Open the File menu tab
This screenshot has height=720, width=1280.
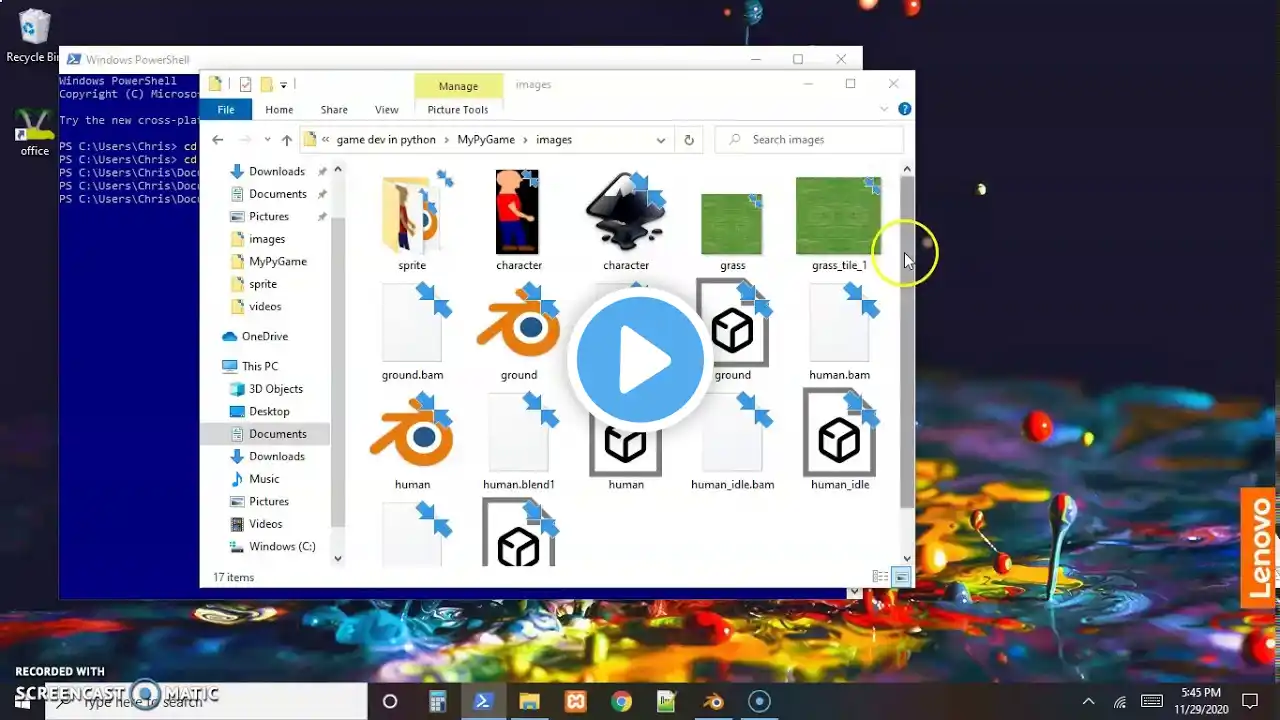tap(226, 109)
